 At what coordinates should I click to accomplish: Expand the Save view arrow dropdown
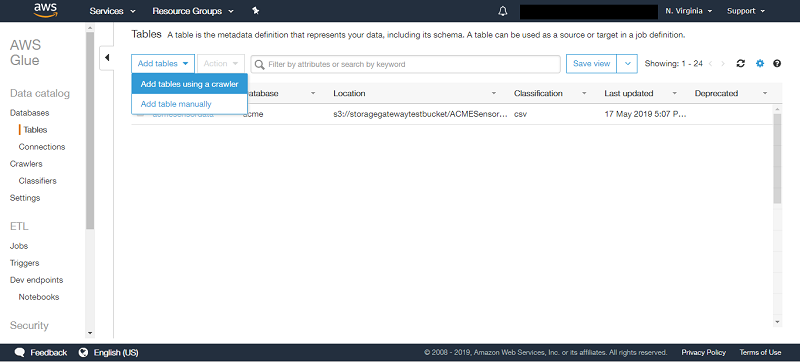pos(627,64)
